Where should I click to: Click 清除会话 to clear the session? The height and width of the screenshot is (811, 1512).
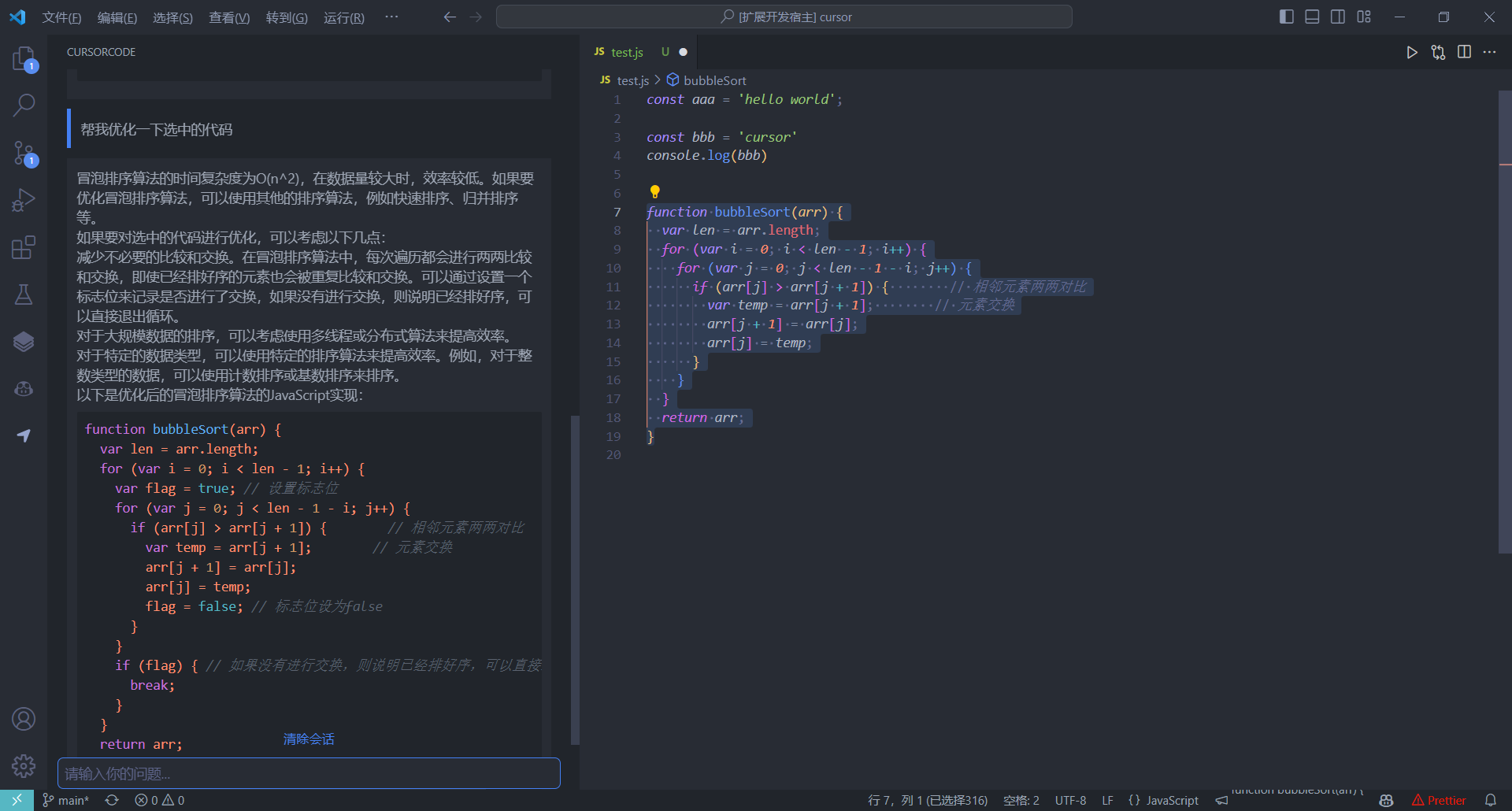(308, 739)
